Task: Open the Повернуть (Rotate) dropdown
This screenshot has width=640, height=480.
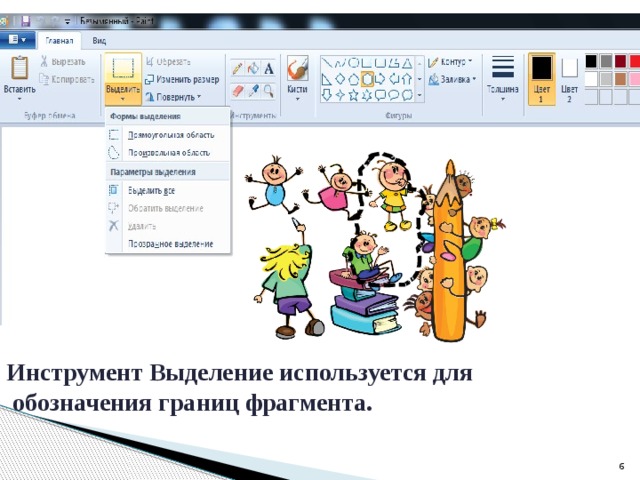Action: [x=174, y=97]
